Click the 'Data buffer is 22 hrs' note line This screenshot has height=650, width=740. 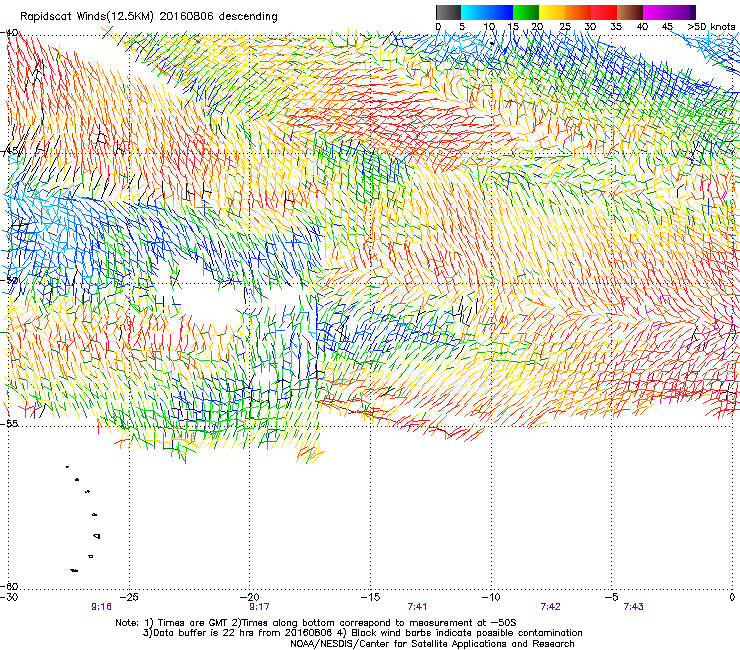click(362, 633)
